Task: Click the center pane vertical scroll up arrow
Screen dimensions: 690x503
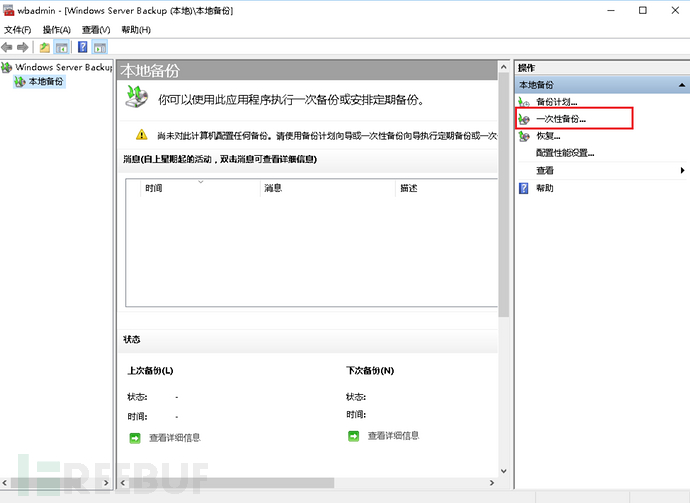Action: coord(503,67)
